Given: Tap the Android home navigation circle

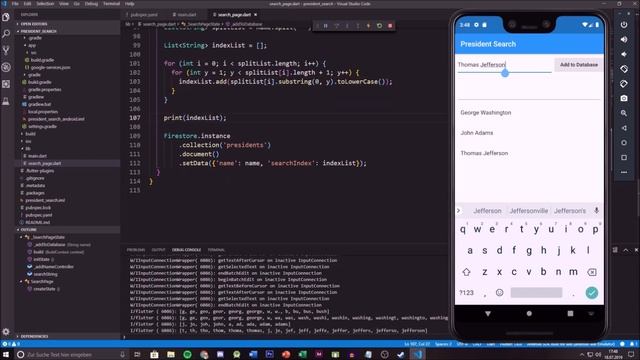Looking at the screenshot, I should pyautogui.click(x=529, y=313).
